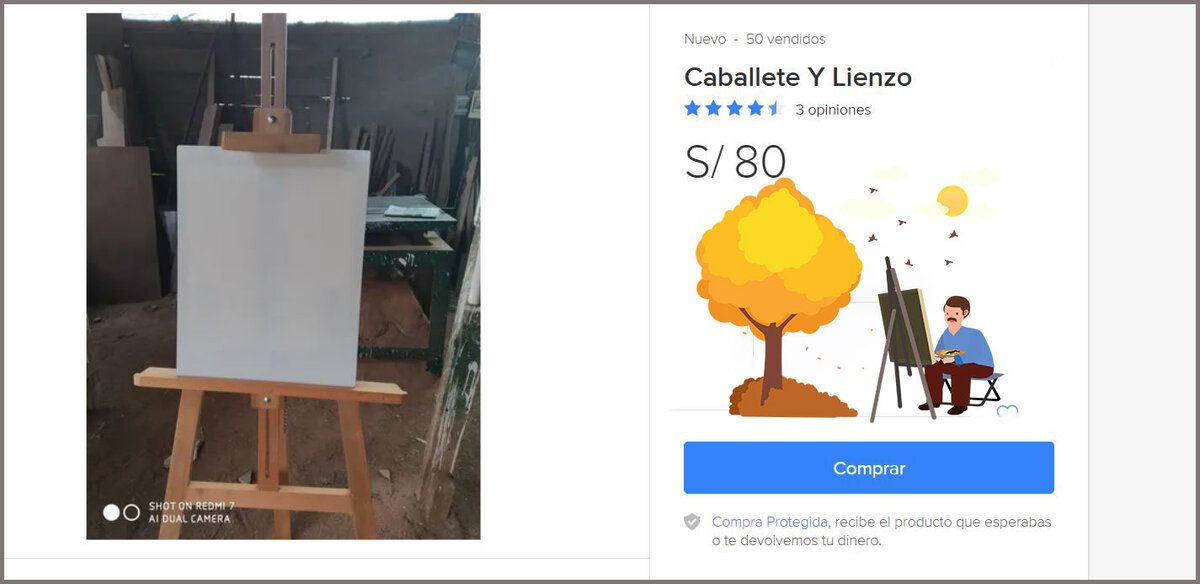Click the fourth blue rating star
The height and width of the screenshot is (584, 1200).
pos(755,108)
